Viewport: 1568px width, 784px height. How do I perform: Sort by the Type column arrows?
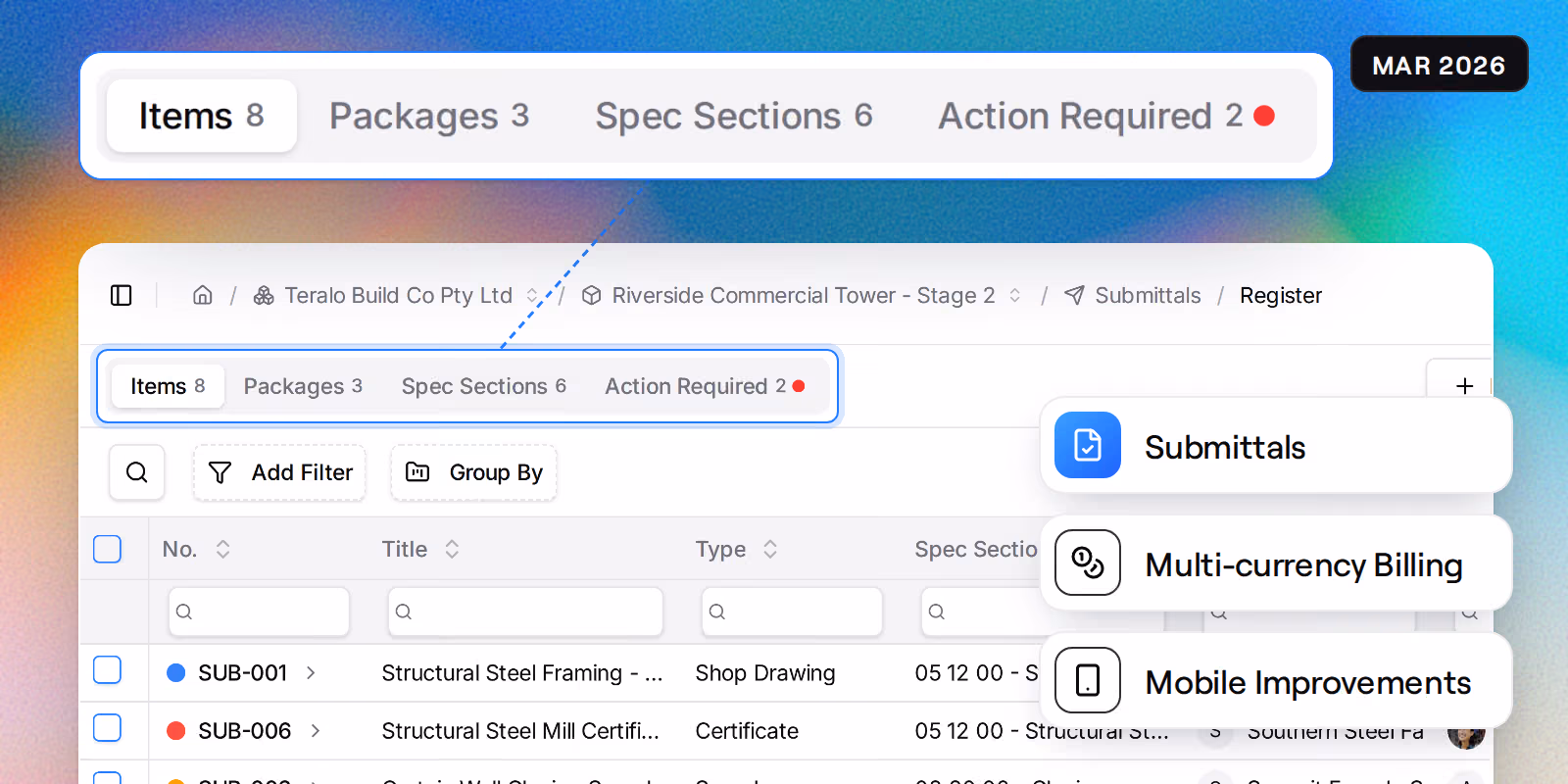[x=770, y=549]
